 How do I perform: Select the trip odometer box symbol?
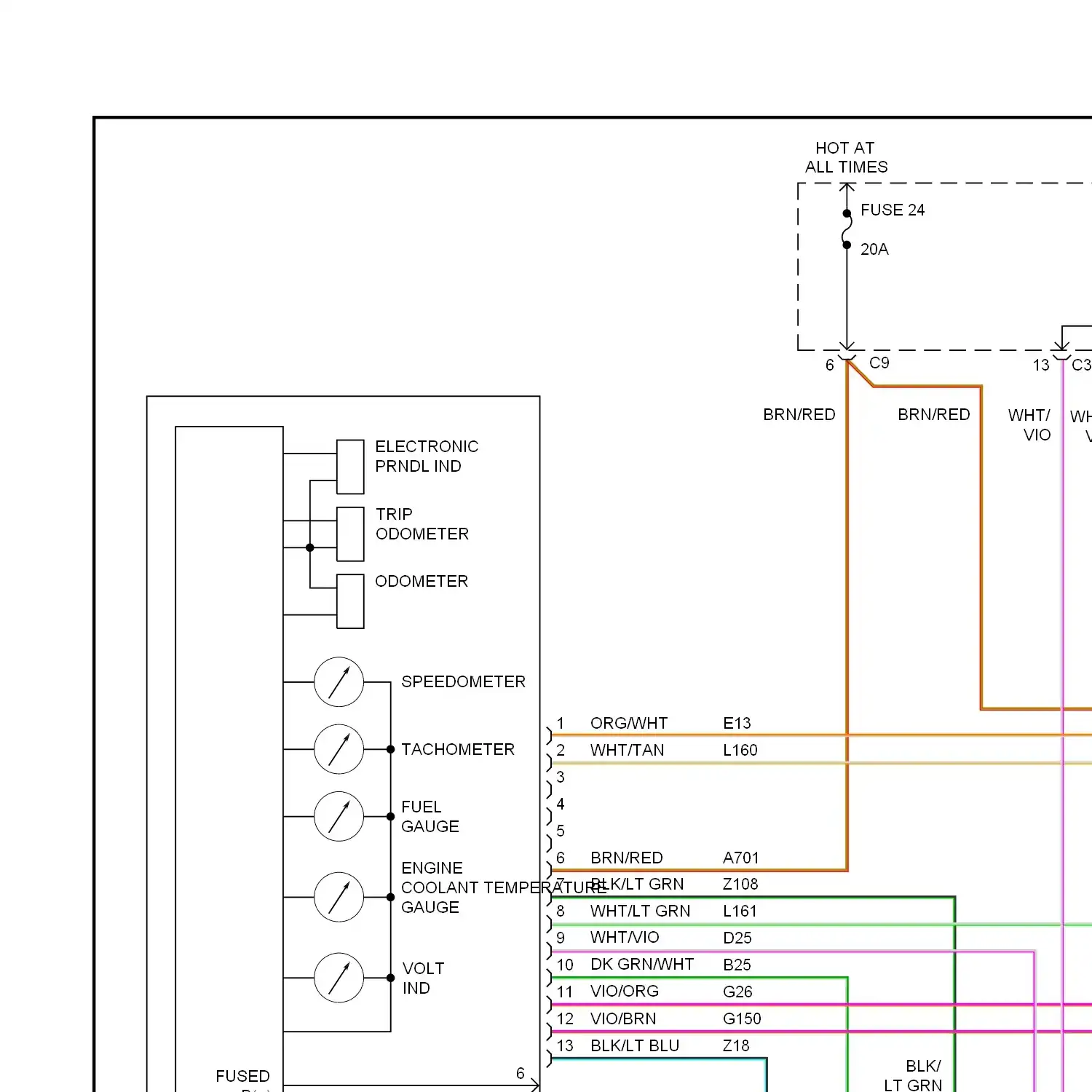350,534
